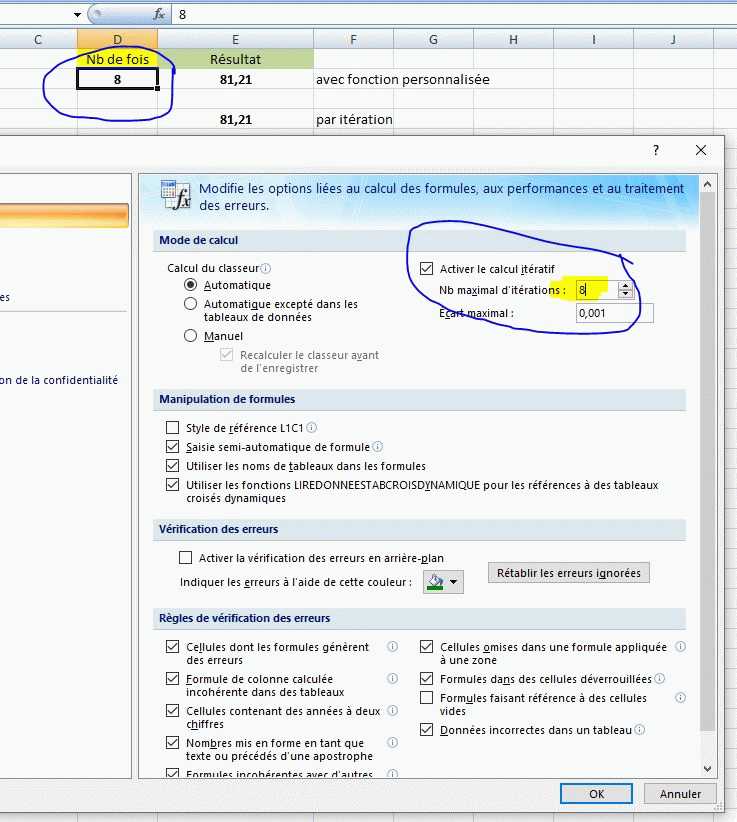This screenshot has width=737, height=822.
Task: Toggle 'Cellules omises dans une formule' checkbox
Action: coord(426,646)
